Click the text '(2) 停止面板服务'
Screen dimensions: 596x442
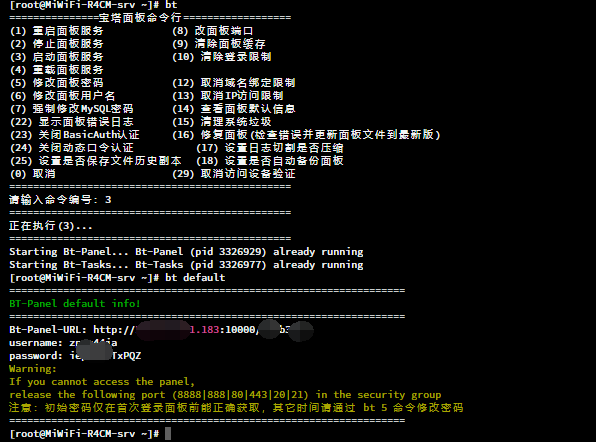tap(57, 44)
